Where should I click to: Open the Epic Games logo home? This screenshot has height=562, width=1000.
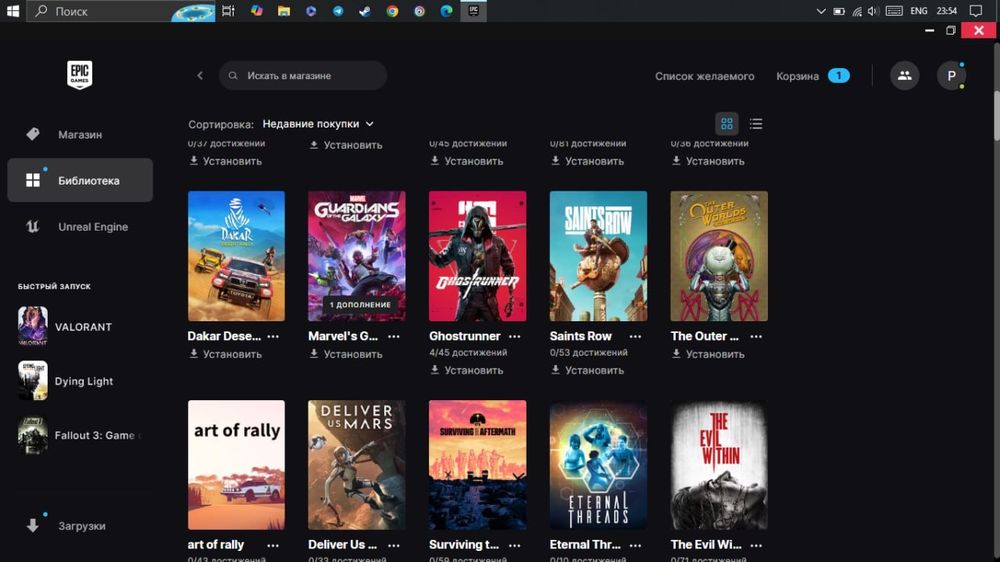point(80,75)
